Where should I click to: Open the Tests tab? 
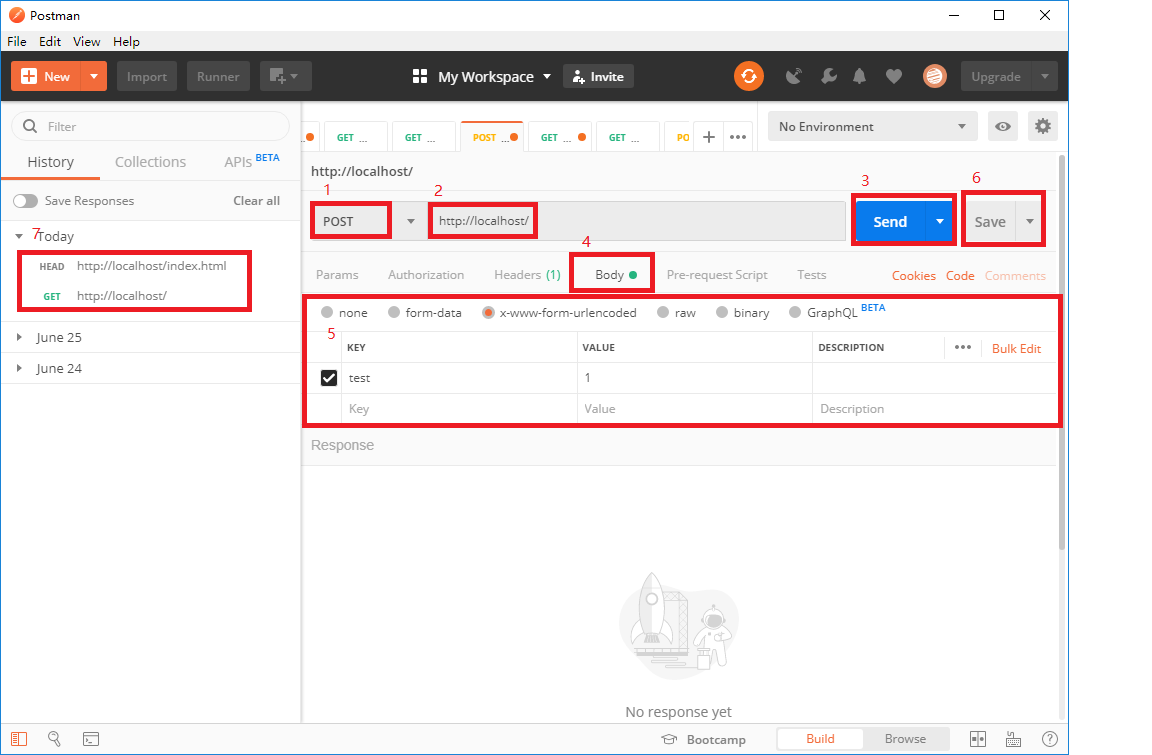(812, 275)
